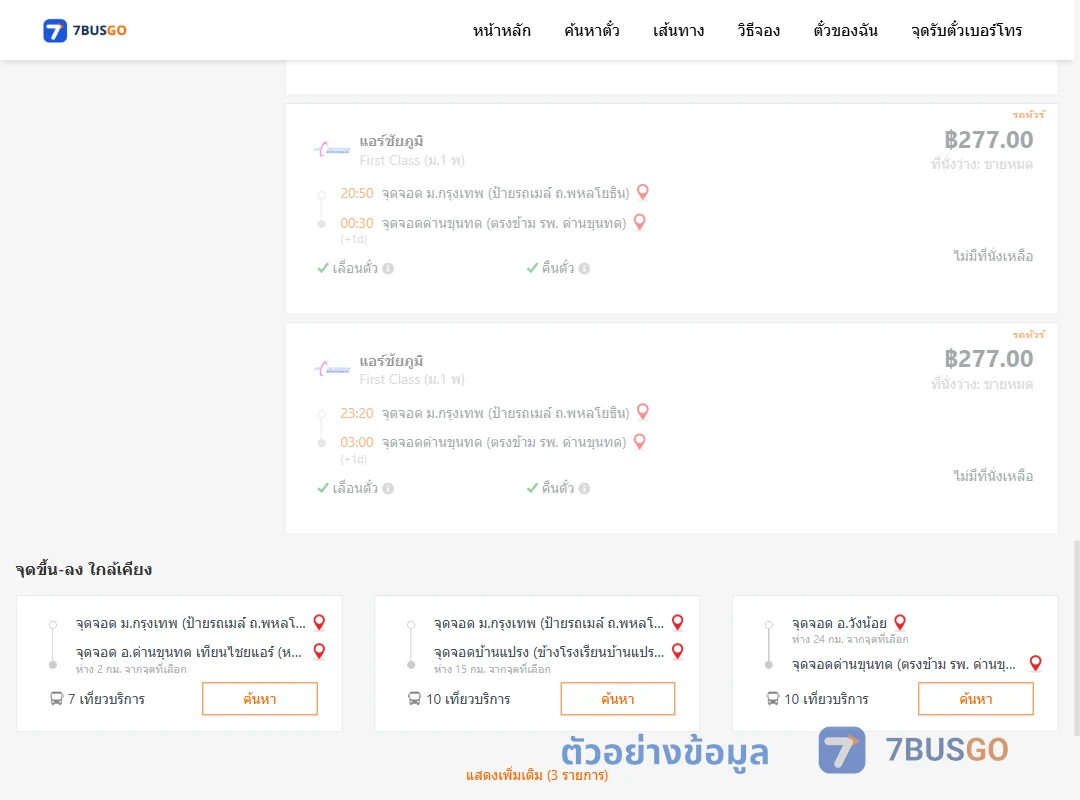Open the ค้นหาตั๋ว menu item

coord(592,30)
